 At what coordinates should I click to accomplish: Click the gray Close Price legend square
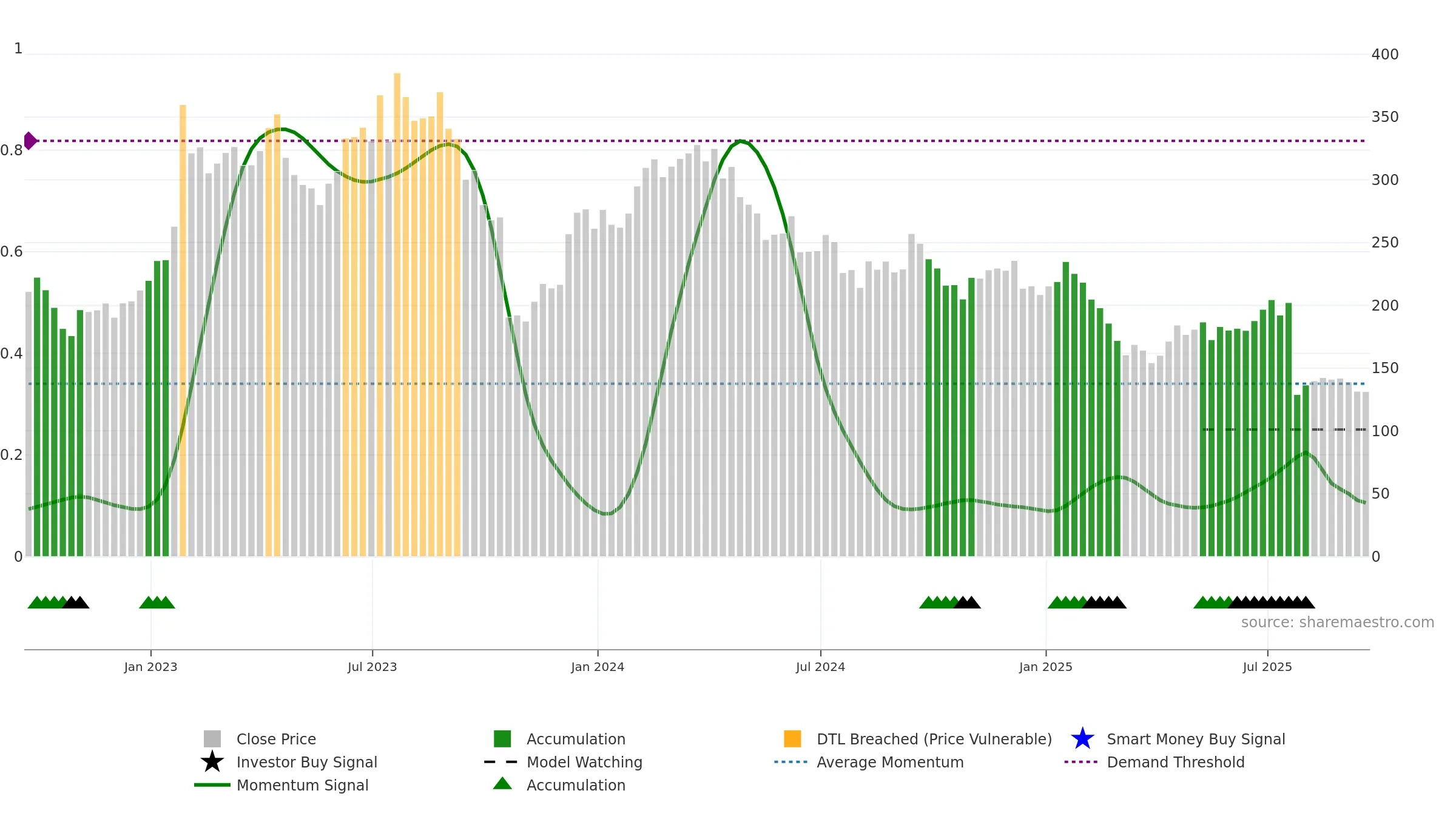[x=212, y=738]
